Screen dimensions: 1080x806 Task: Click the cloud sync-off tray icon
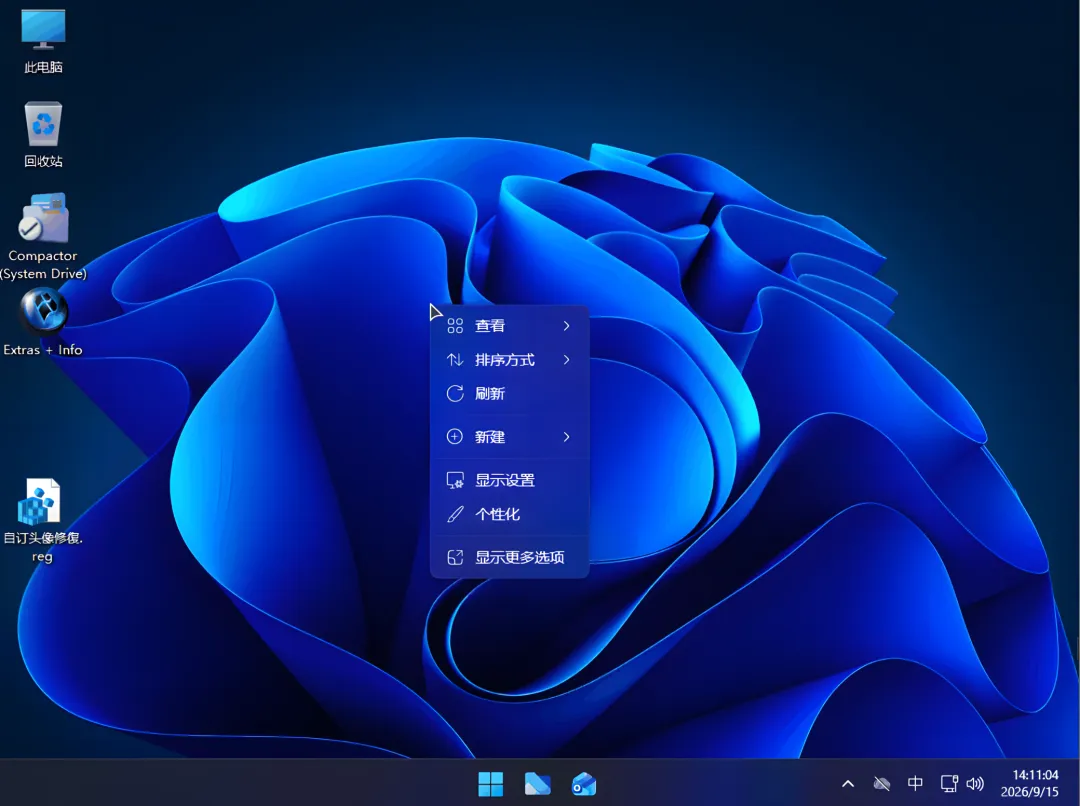(882, 784)
